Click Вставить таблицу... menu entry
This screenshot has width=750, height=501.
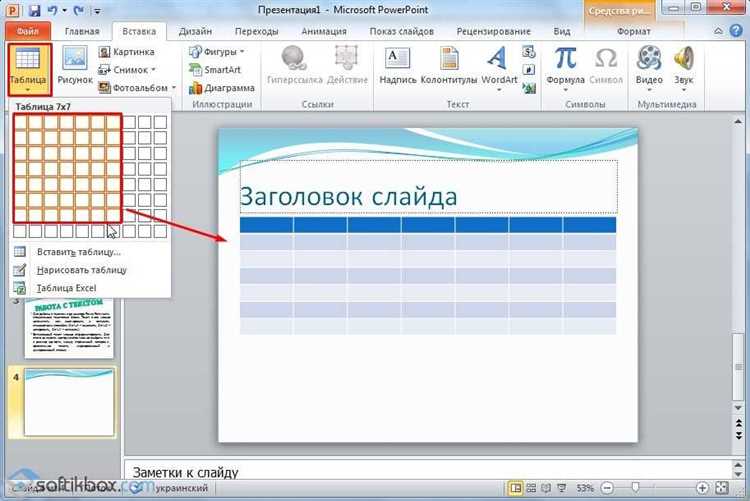point(78,252)
